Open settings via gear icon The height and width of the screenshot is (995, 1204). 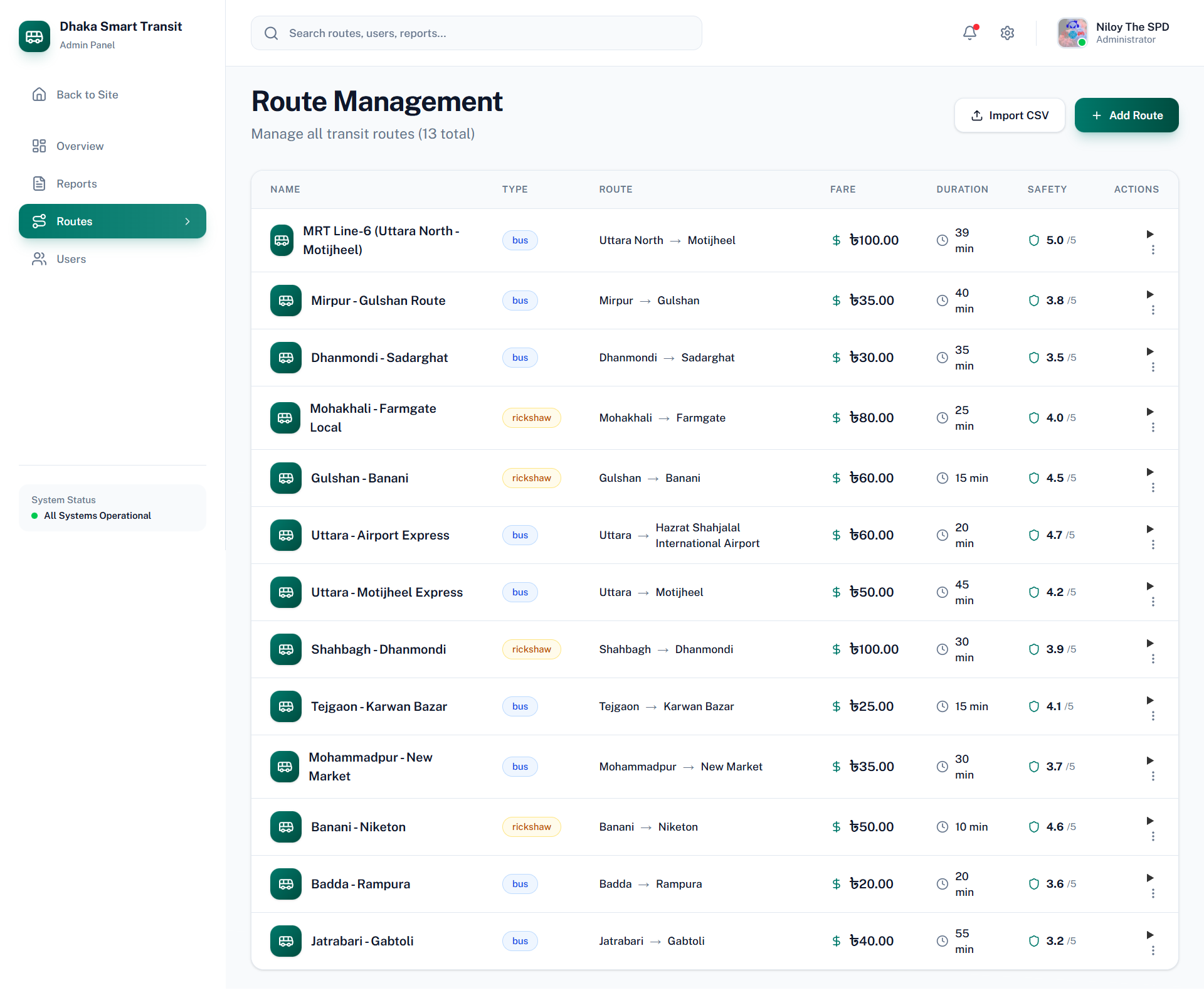tap(1007, 33)
